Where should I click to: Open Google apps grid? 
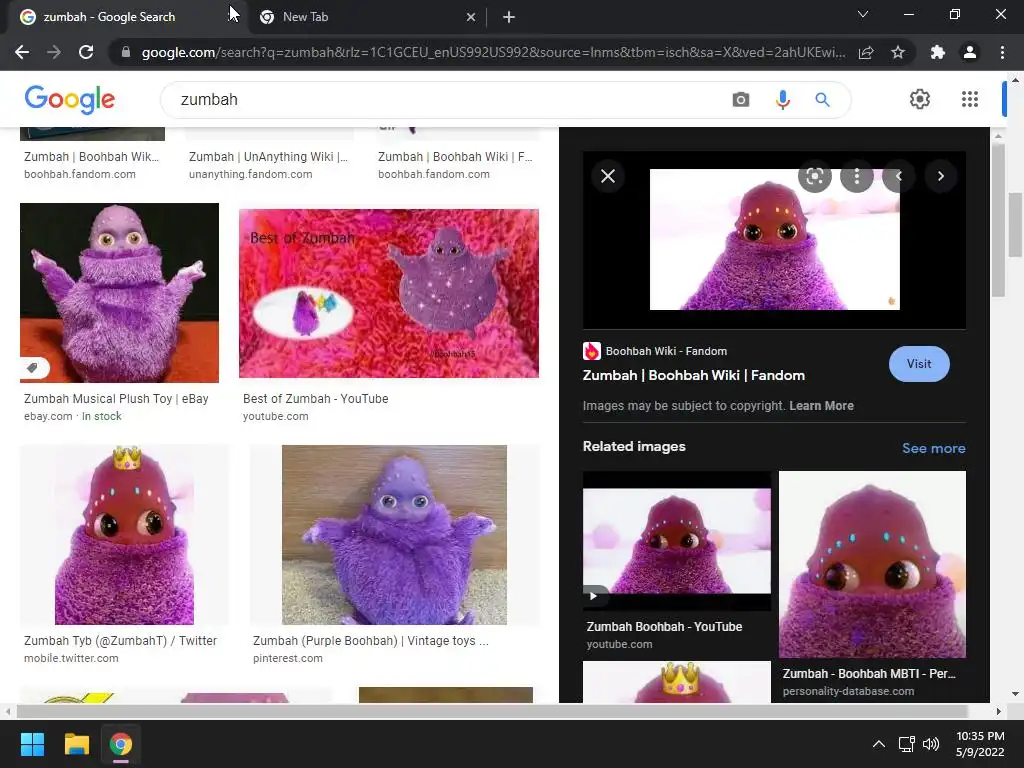click(970, 99)
